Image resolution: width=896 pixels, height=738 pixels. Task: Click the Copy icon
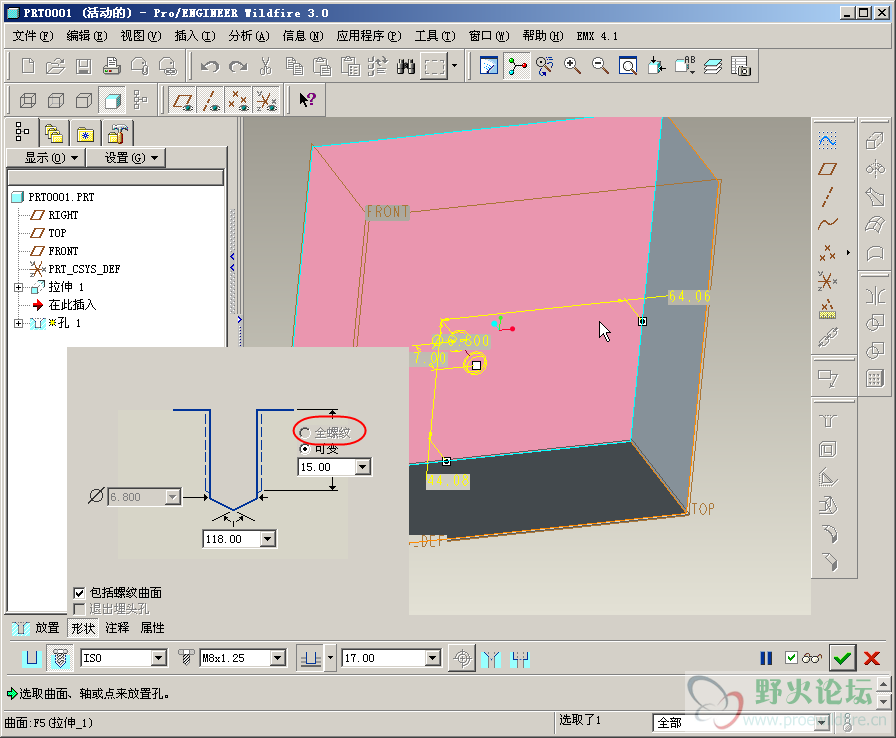click(x=294, y=66)
